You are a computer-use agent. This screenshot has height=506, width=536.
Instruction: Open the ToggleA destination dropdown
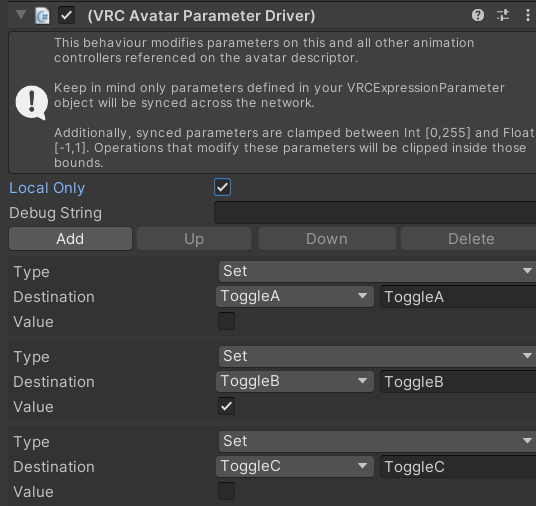[295, 296]
